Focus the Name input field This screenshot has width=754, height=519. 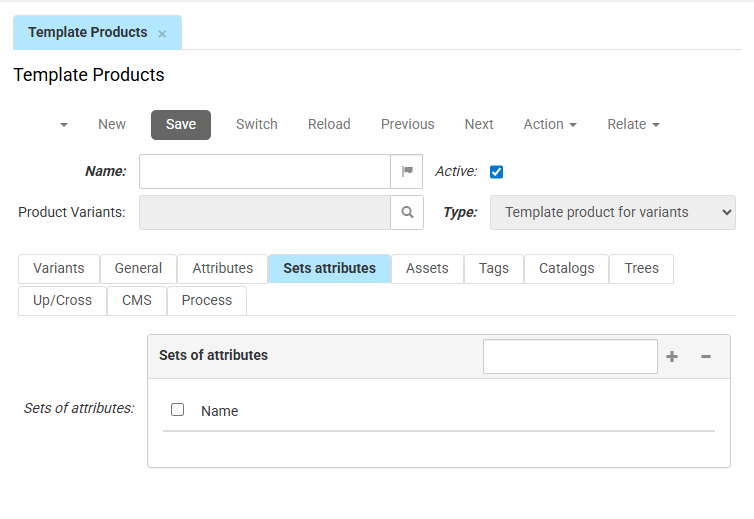click(x=265, y=172)
